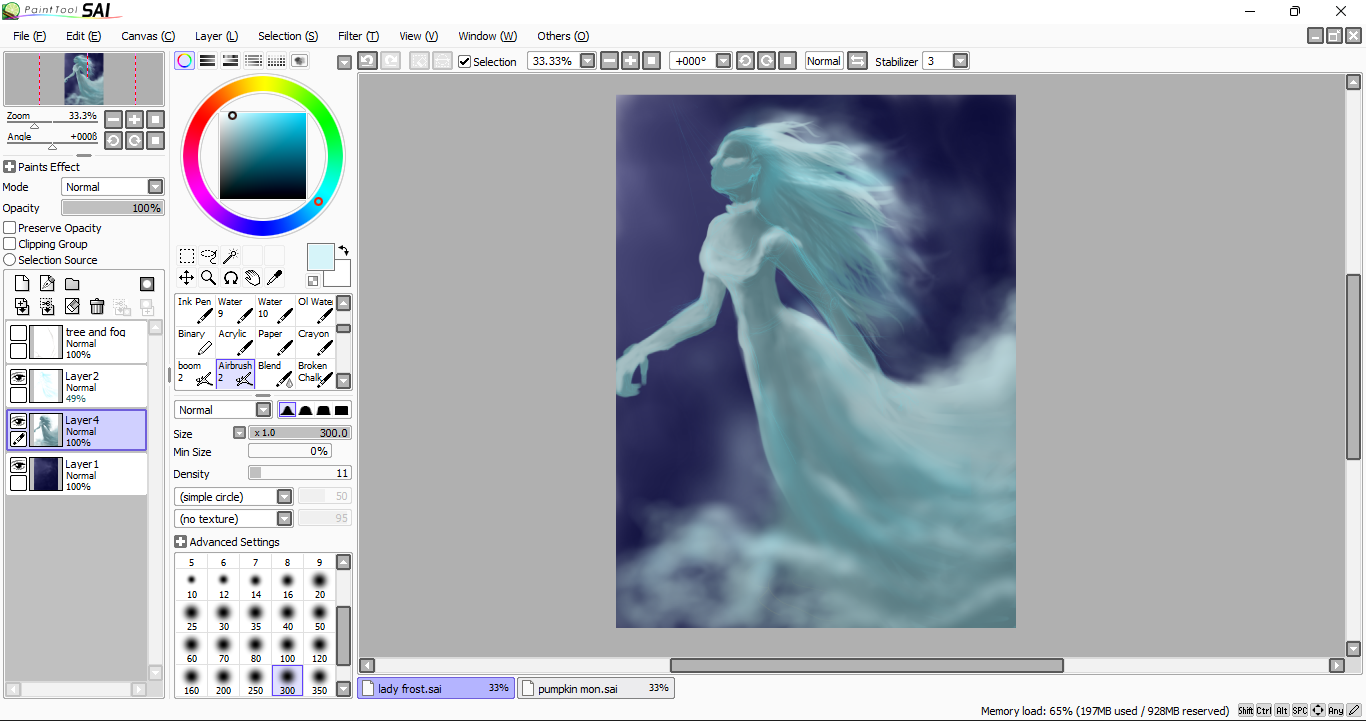Select the flattest brush edge shape
Screen dimensions: 1366x721
[342, 410]
